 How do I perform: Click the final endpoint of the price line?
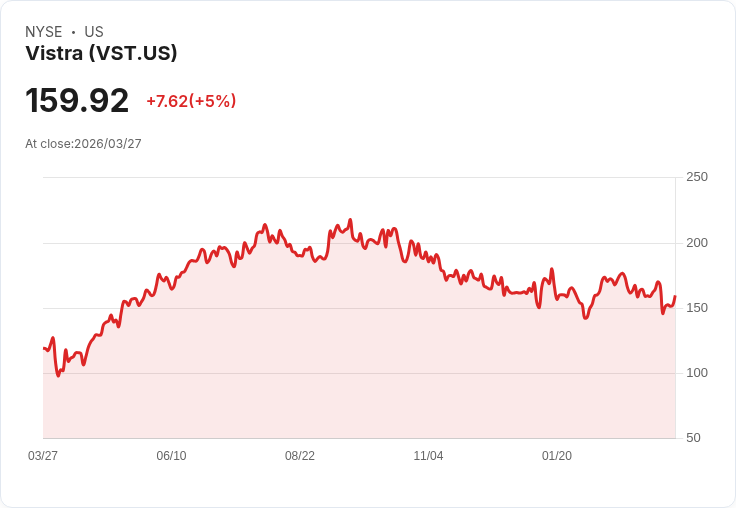(675, 296)
